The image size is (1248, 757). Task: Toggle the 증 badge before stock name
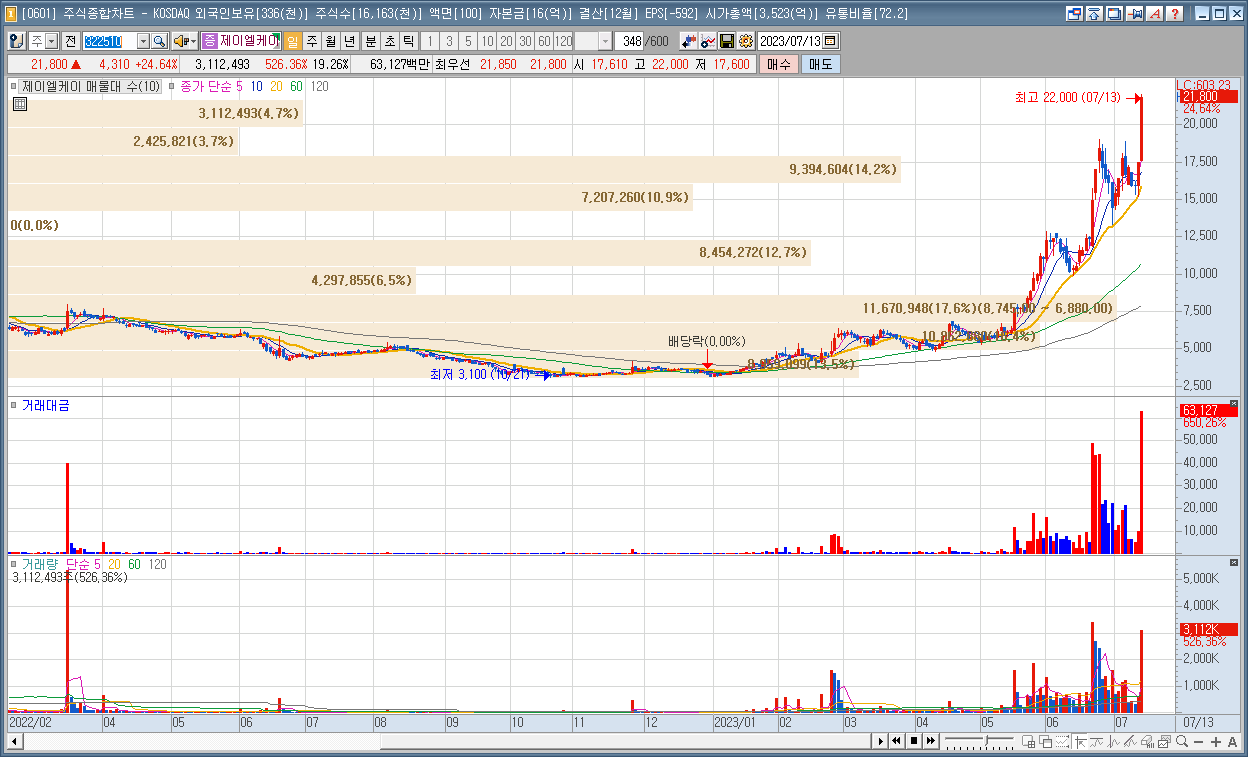210,41
